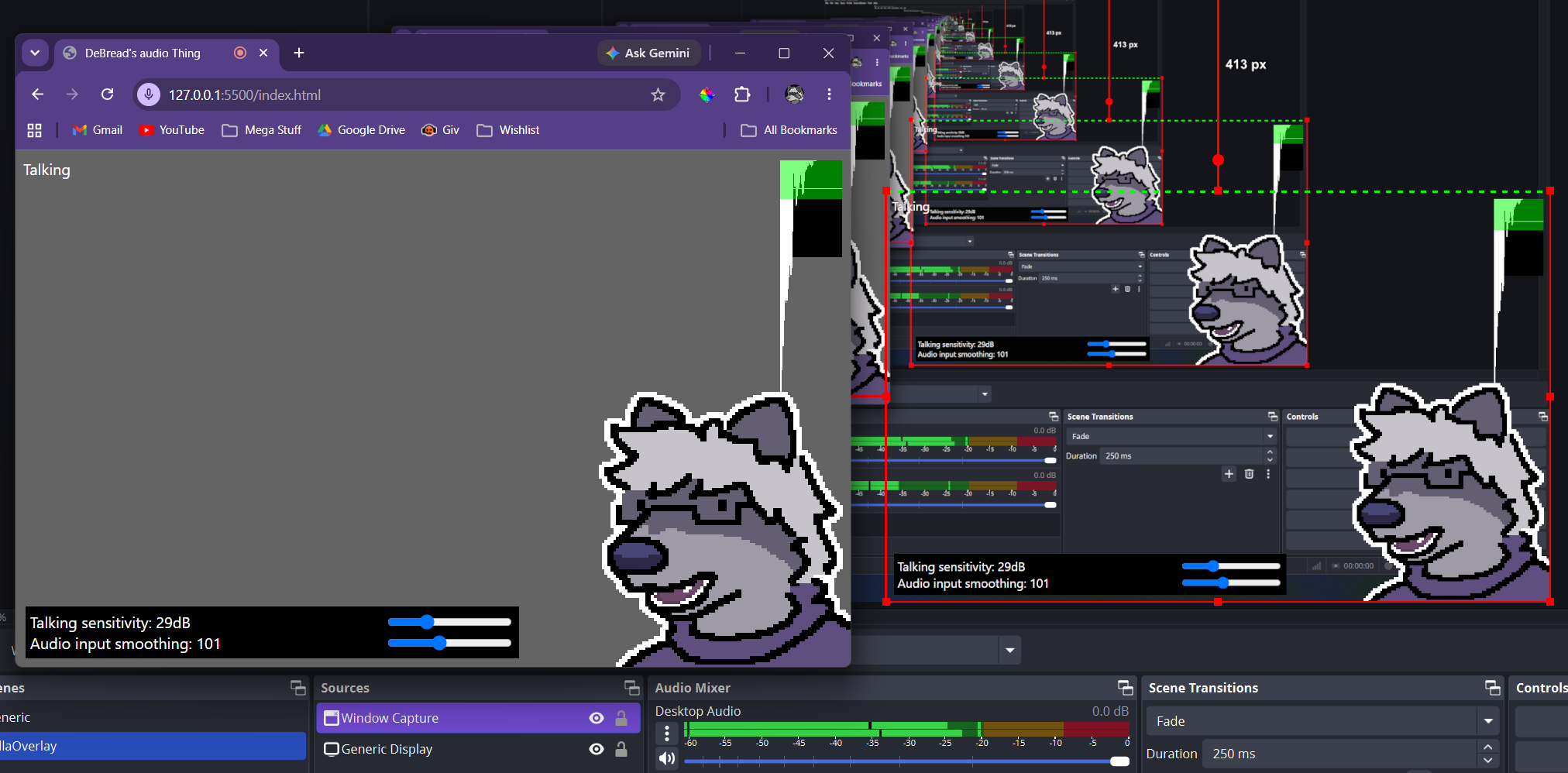Hide the Window Capture source
This screenshot has height=773, width=1568.
point(597,718)
